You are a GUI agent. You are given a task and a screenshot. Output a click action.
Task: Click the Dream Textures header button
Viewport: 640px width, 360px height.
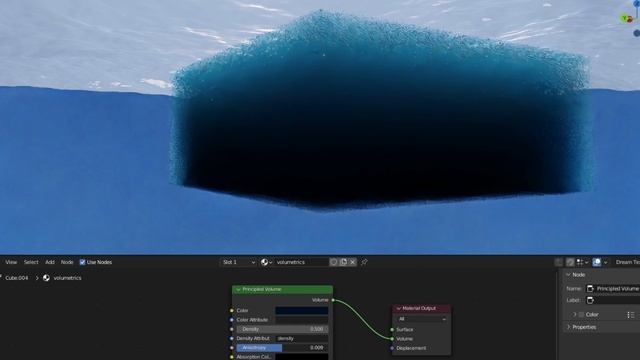click(x=627, y=262)
